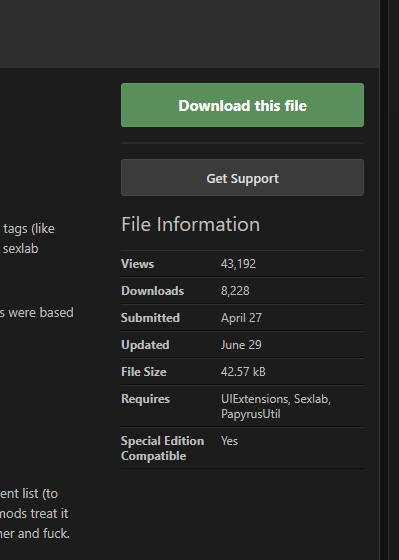This screenshot has width=399, height=560.
Task: Select the Views count 43,192
Action: pos(238,264)
